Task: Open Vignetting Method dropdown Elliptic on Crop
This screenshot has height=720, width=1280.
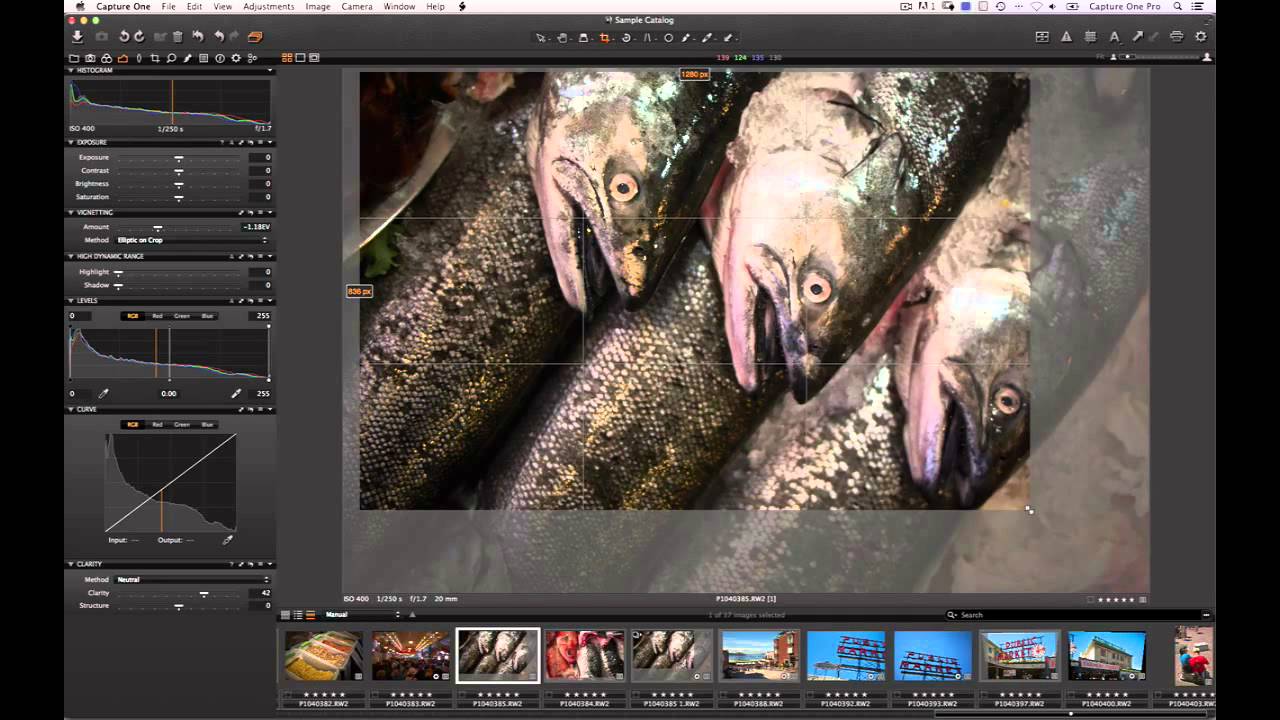Action: (x=192, y=240)
